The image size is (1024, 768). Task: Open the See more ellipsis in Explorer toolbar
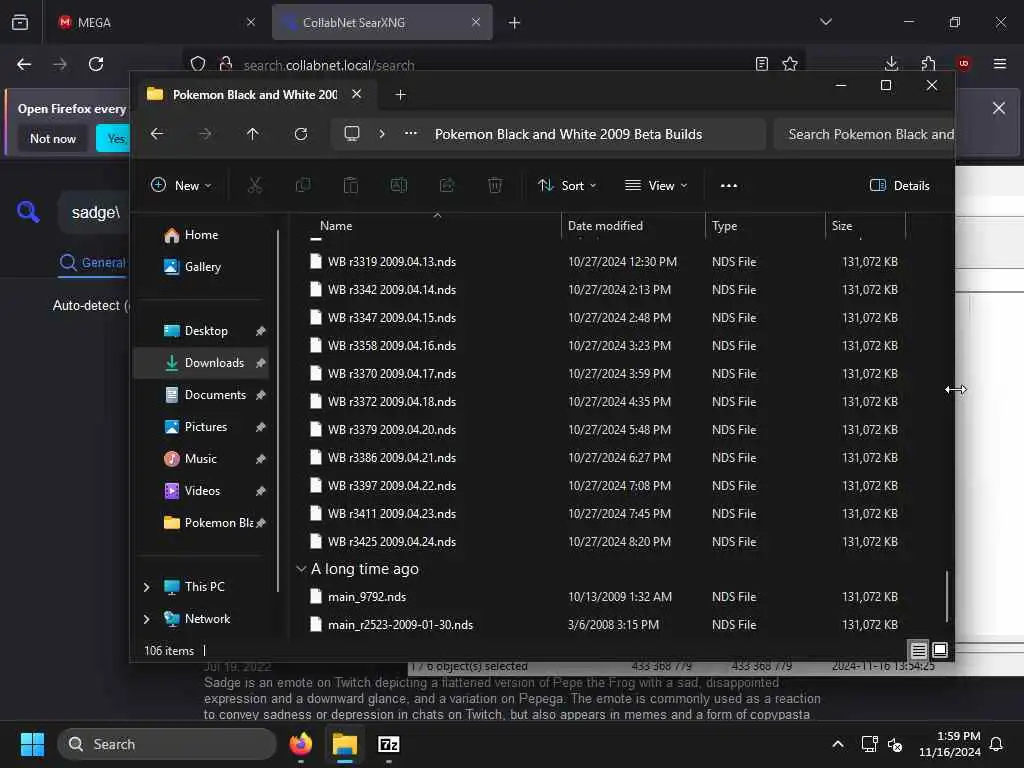tap(729, 185)
